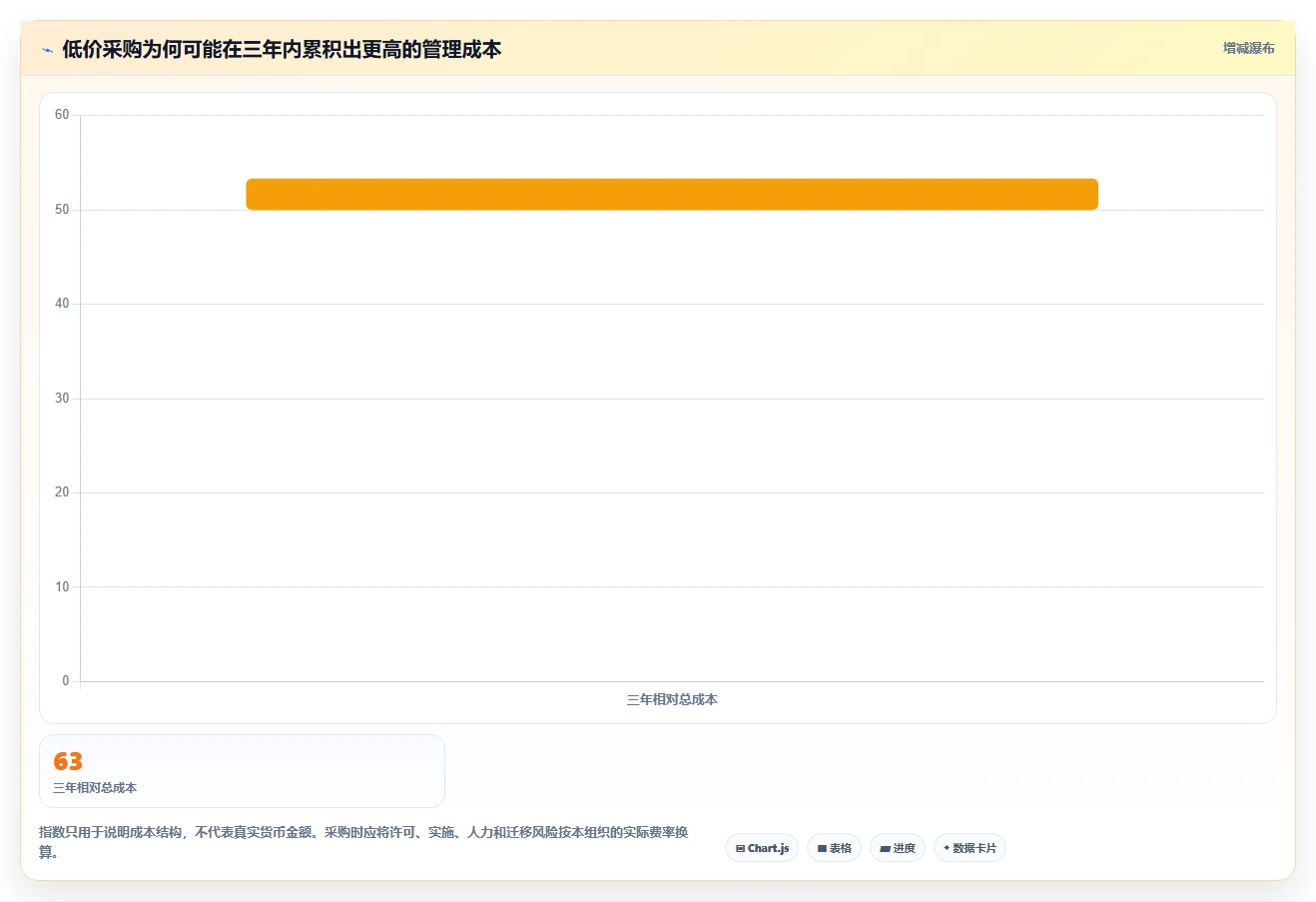
Task: Click the y-axis tick label 10
Action: coord(62,587)
